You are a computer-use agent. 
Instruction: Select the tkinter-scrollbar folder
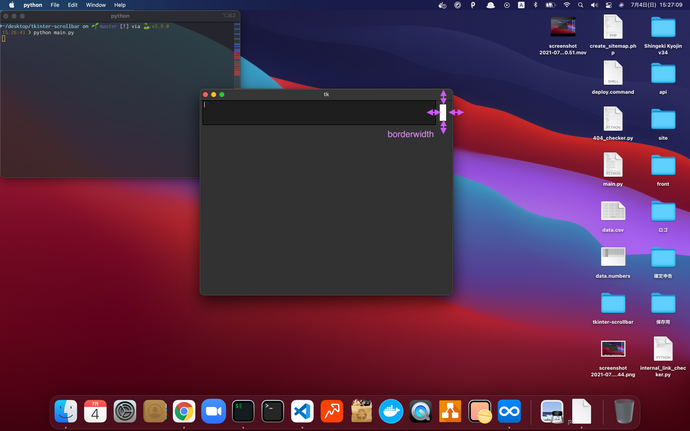pyautogui.click(x=613, y=307)
